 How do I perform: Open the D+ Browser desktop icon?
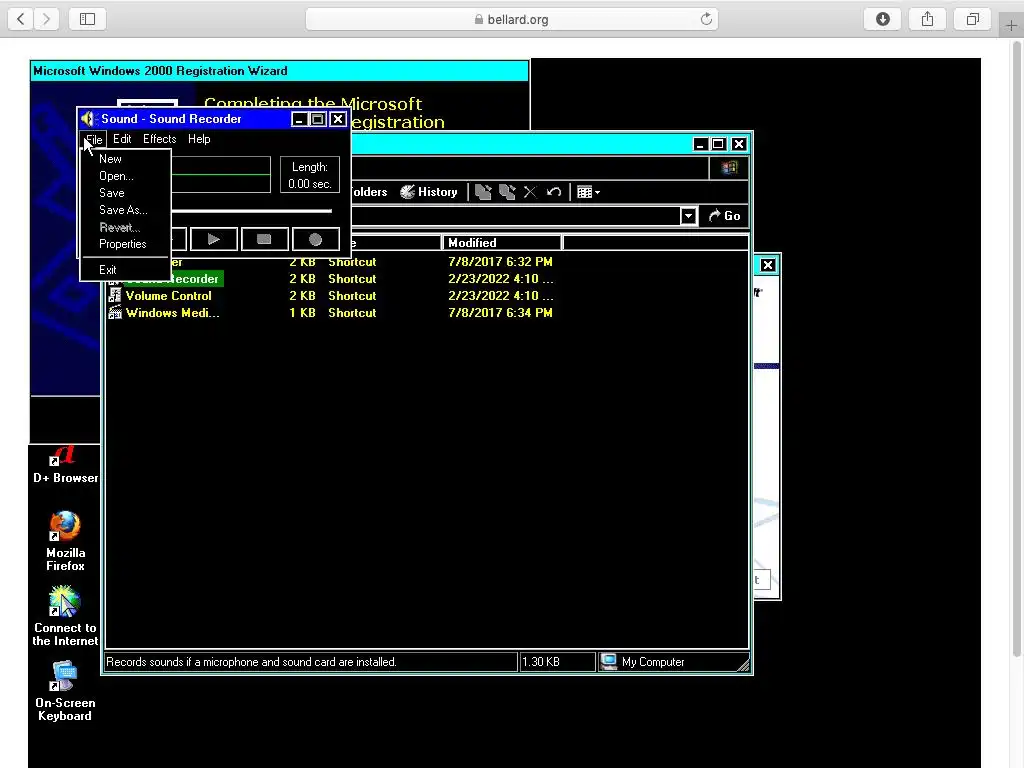coord(65,465)
